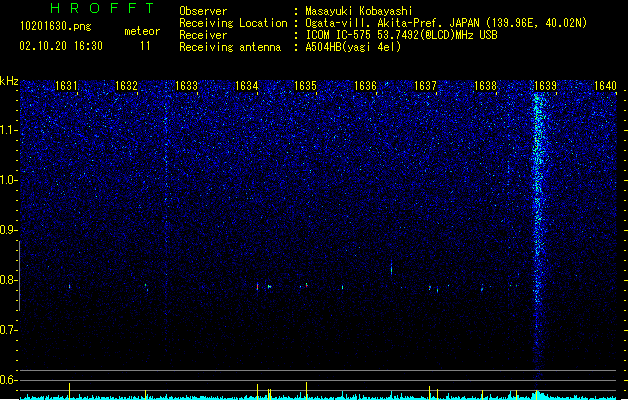Click the meteor label
This screenshot has width=629, height=400.
142,31
